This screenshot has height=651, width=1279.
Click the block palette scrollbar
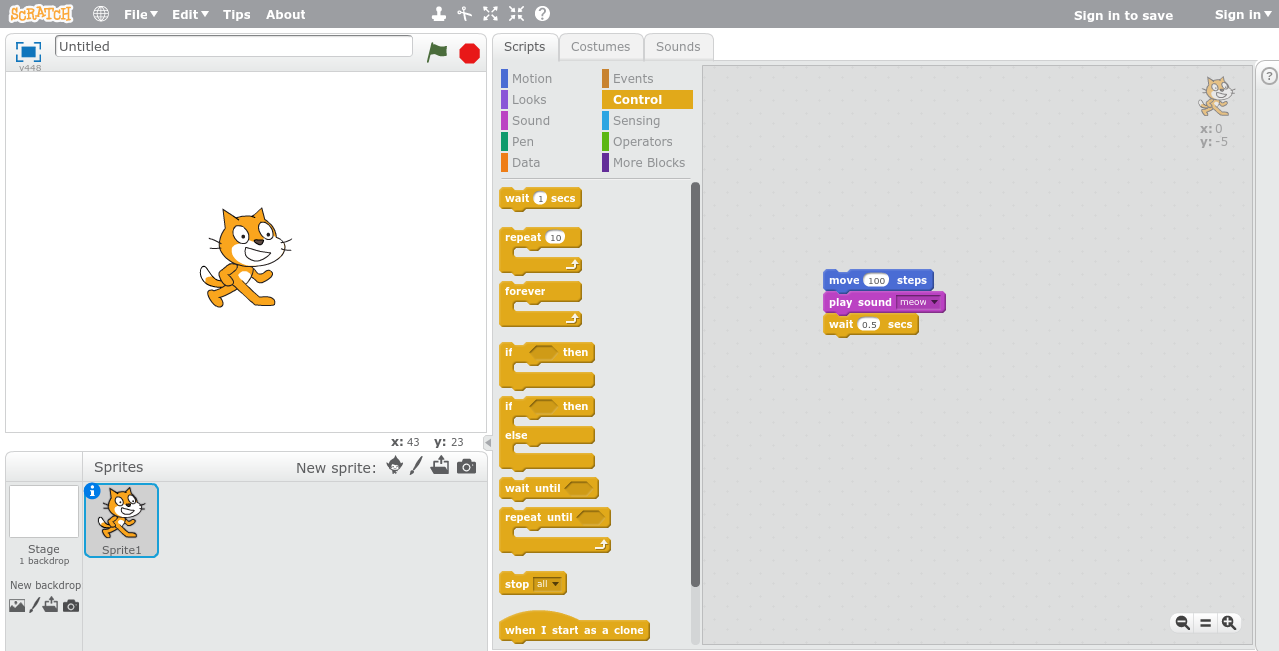(x=695, y=380)
